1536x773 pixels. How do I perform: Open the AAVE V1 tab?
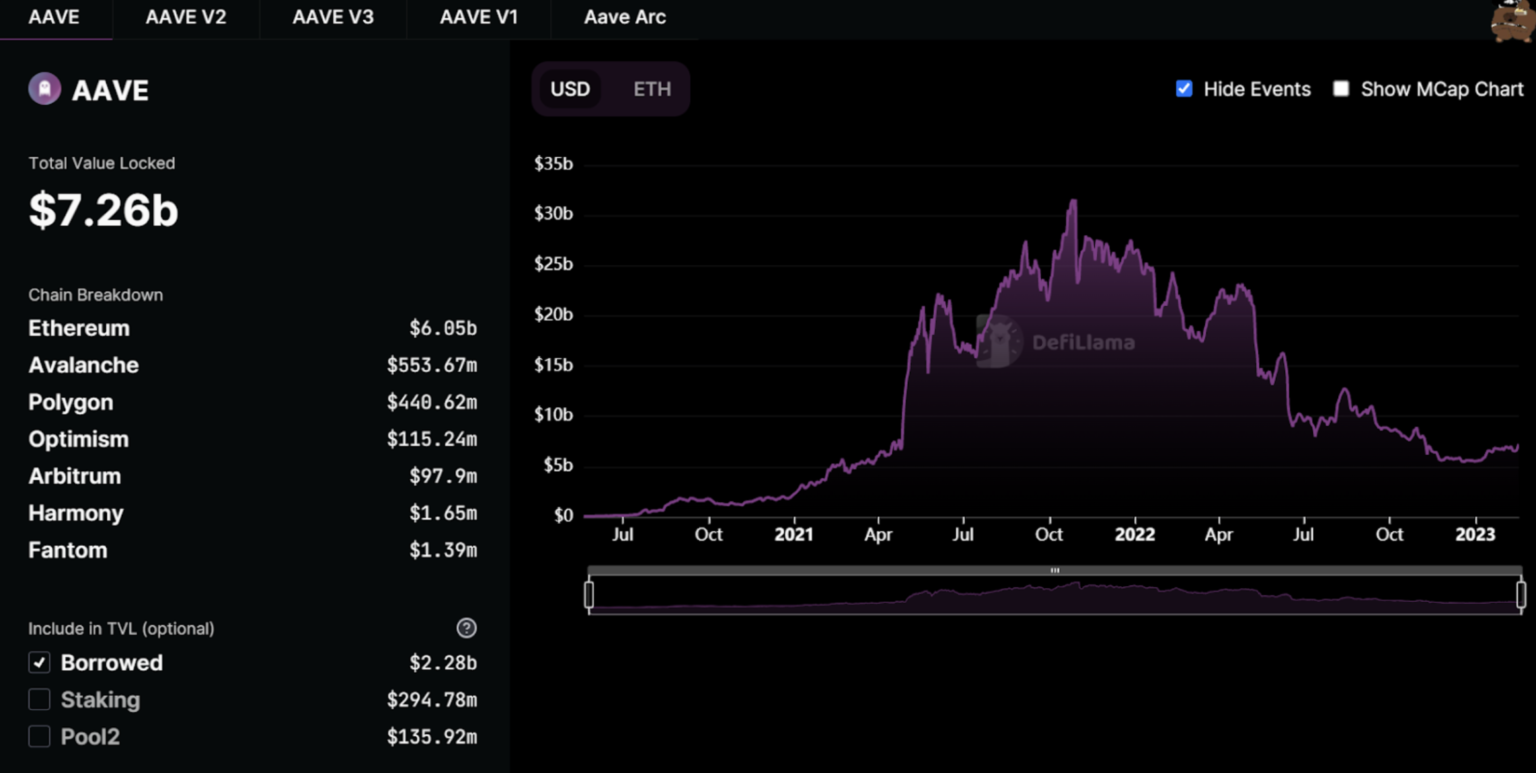pos(479,18)
